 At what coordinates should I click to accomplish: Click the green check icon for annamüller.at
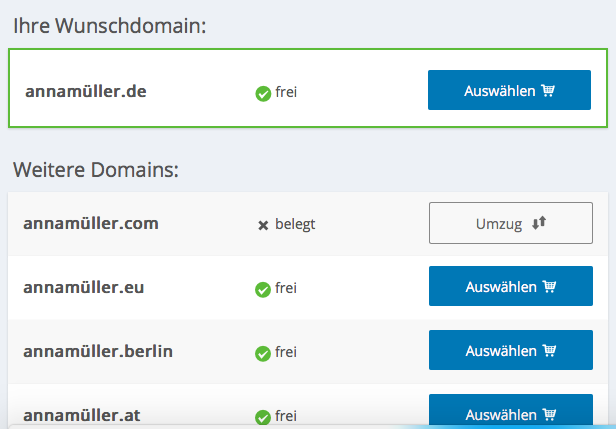point(263,418)
